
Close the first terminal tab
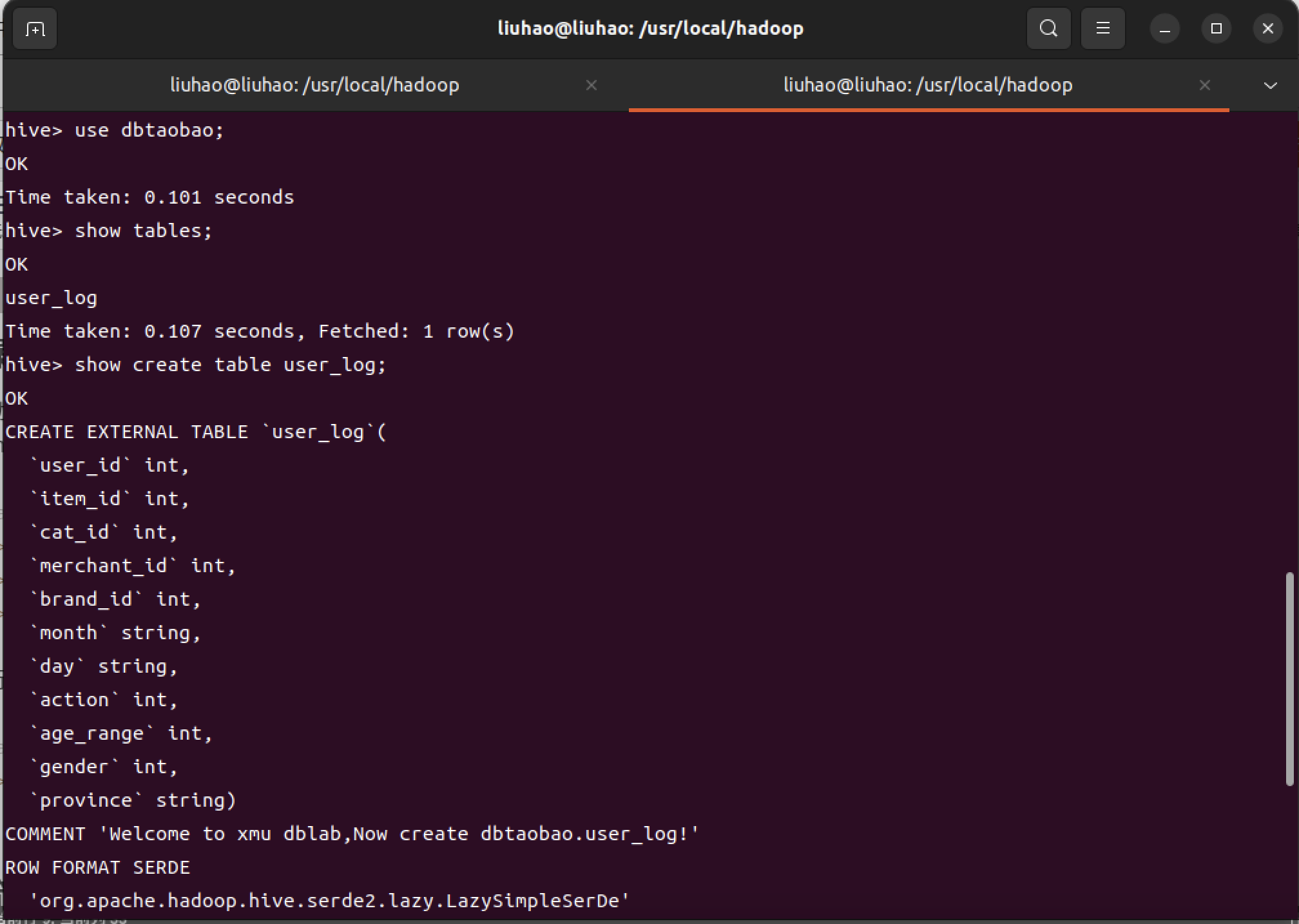pyautogui.click(x=591, y=85)
